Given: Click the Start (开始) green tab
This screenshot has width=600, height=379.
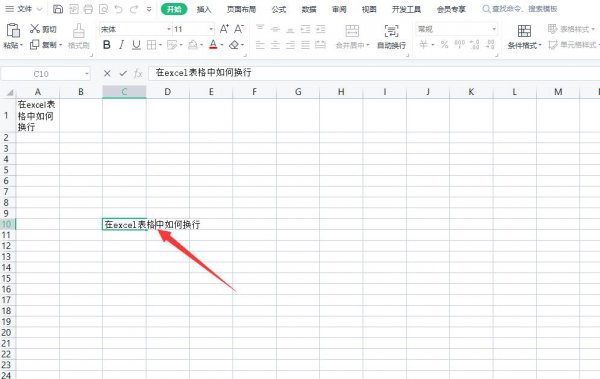Looking at the screenshot, I should coord(174,9).
